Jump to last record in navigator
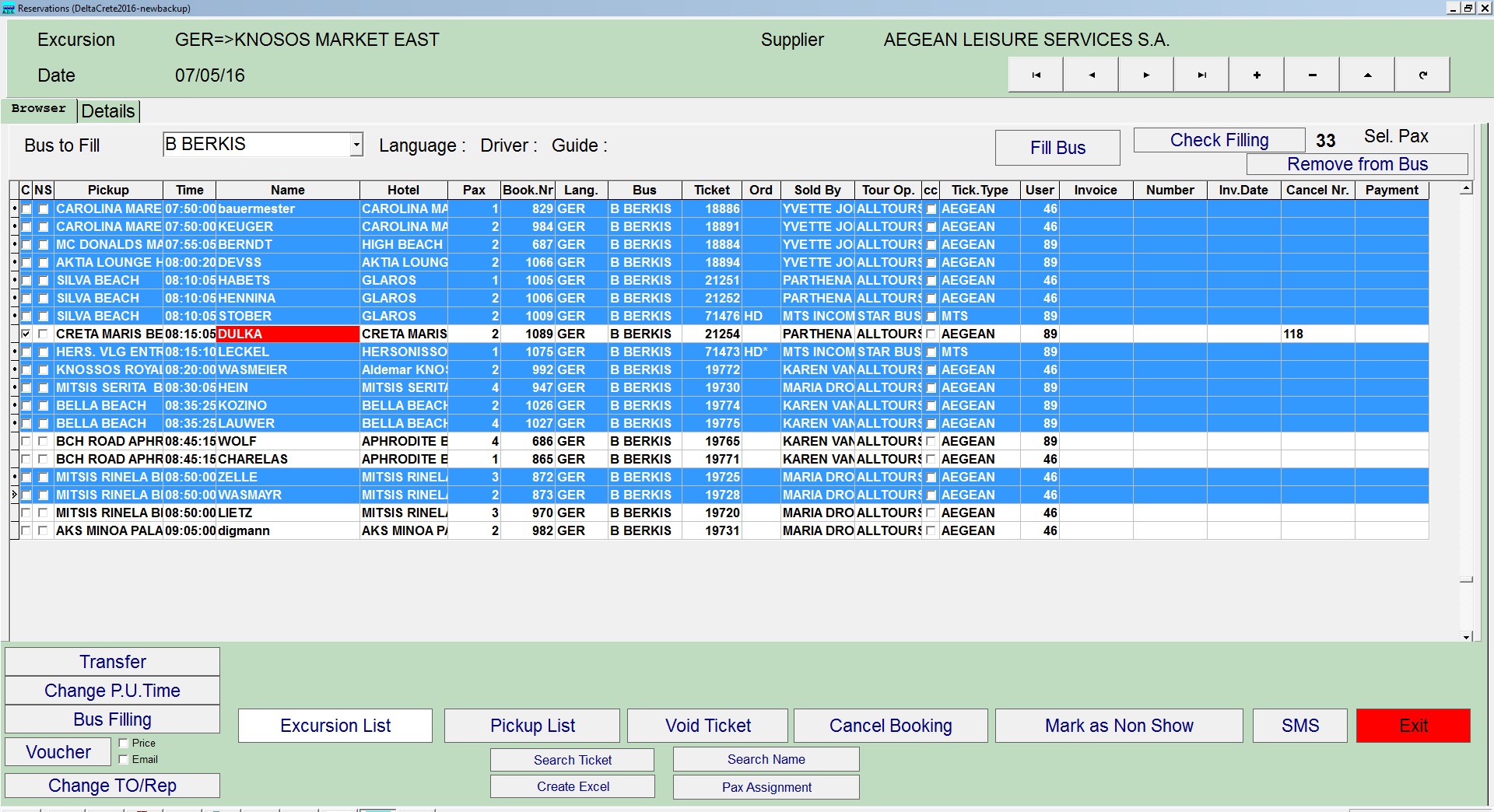This screenshot has width=1494, height=812. (1201, 75)
